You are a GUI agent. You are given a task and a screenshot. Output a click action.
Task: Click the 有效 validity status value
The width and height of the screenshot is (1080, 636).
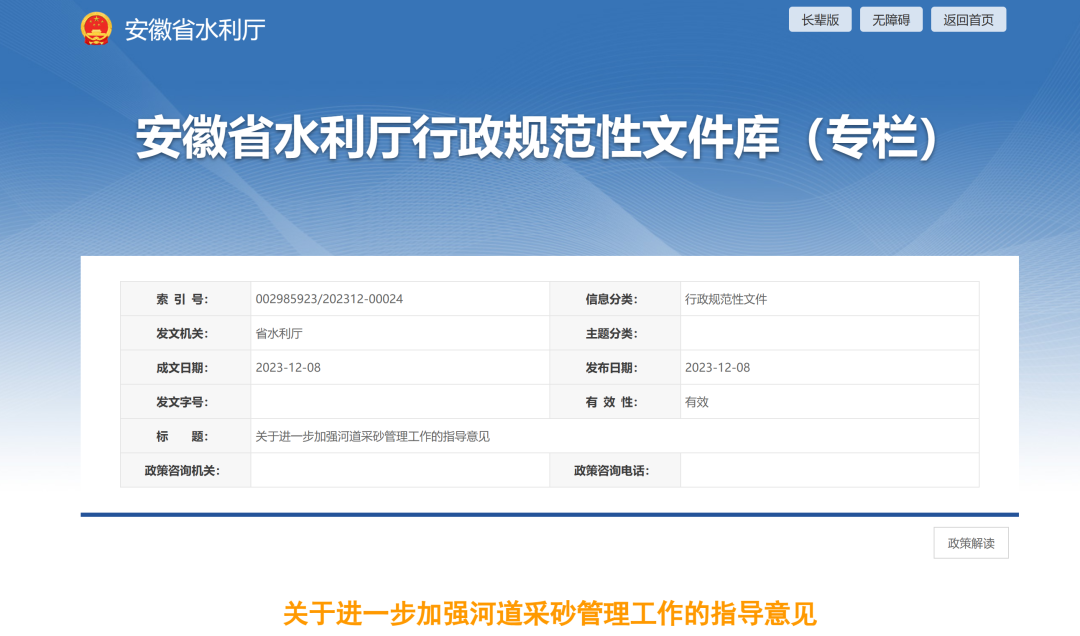tap(697, 402)
